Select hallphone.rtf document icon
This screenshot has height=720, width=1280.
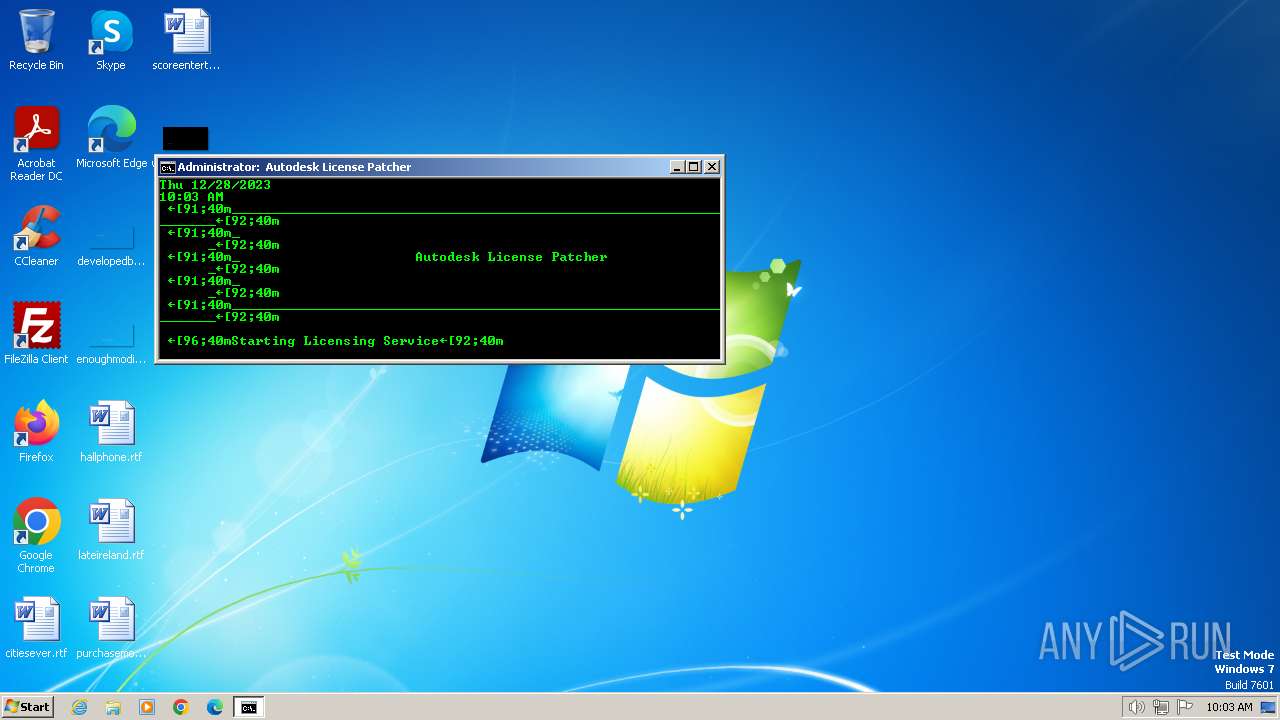click(111, 432)
